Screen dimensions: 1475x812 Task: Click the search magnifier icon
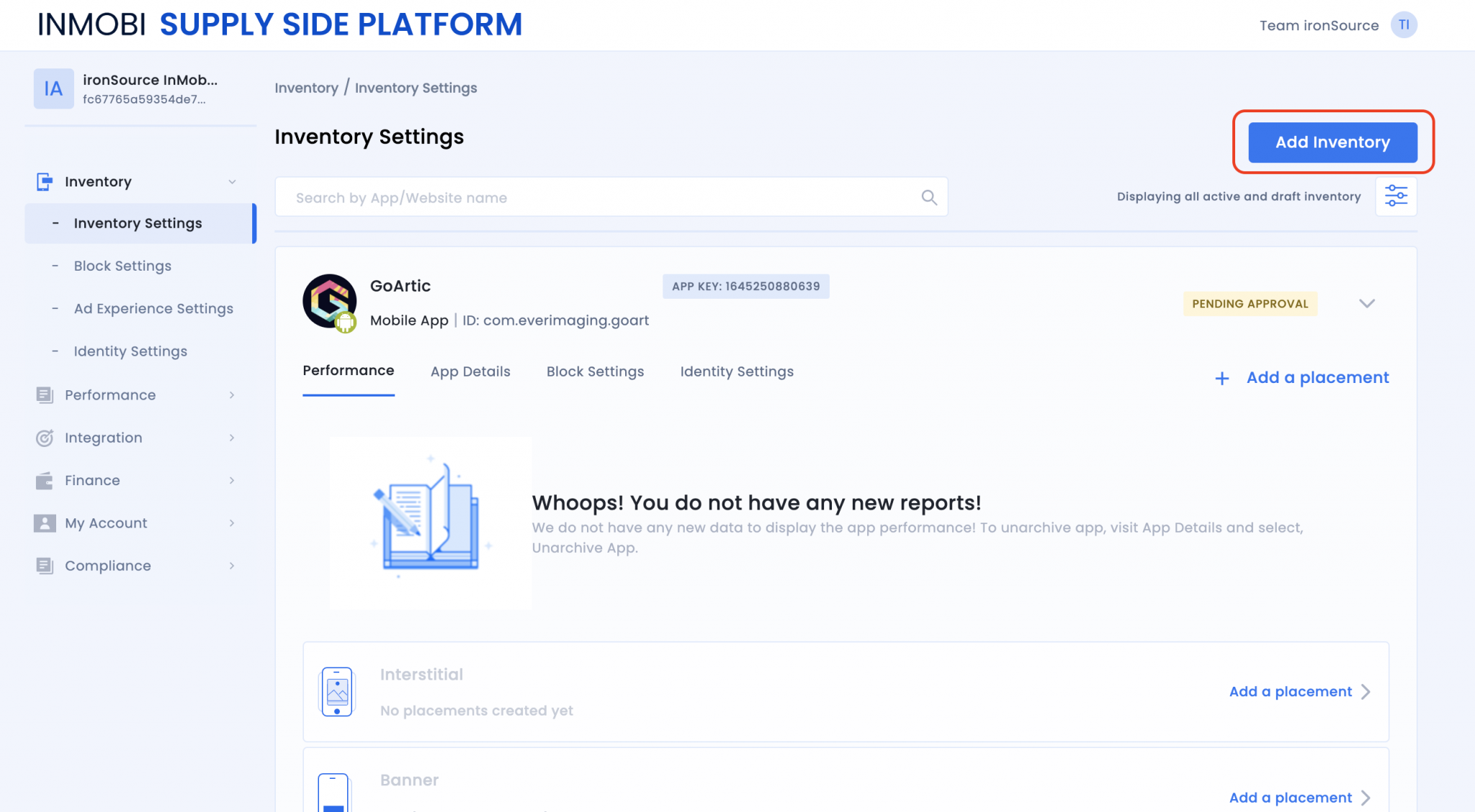pyautogui.click(x=928, y=197)
